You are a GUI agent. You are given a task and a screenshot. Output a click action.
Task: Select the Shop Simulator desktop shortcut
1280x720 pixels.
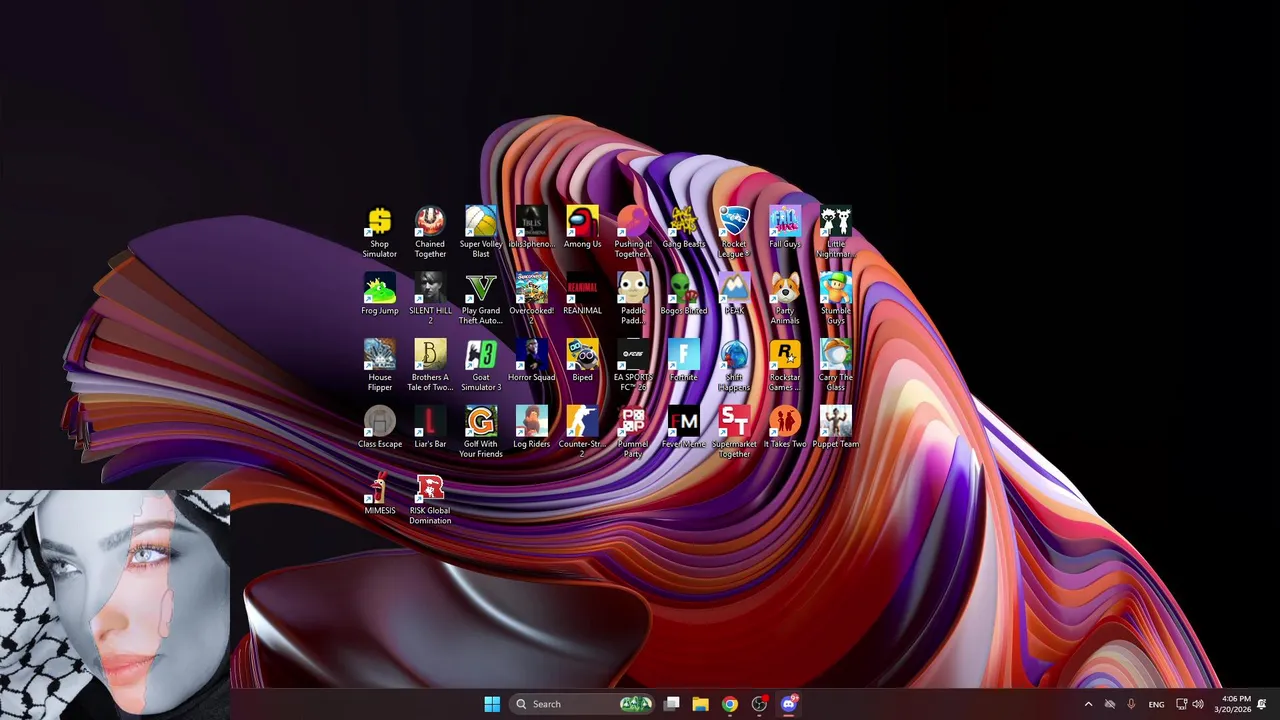(x=379, y=232)
